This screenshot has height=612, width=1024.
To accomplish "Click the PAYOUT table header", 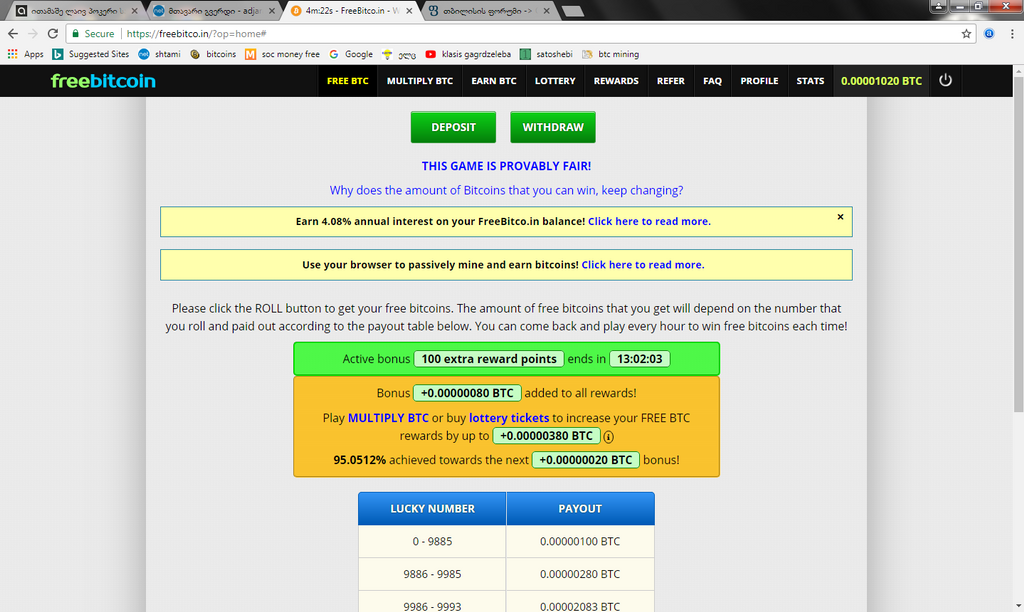I will coord(580,509).
